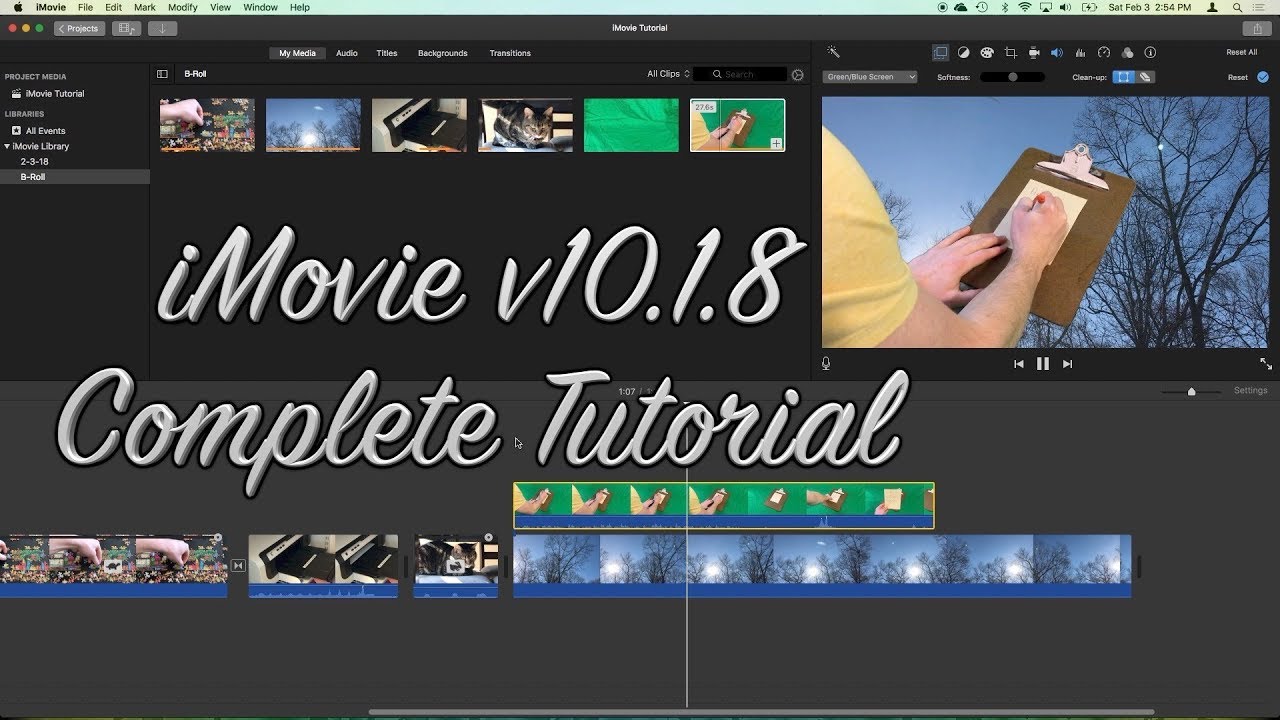Viewport: 1280px width, 720px height.
Task: Open timeline Settings popup
Action: (1250, 391)
